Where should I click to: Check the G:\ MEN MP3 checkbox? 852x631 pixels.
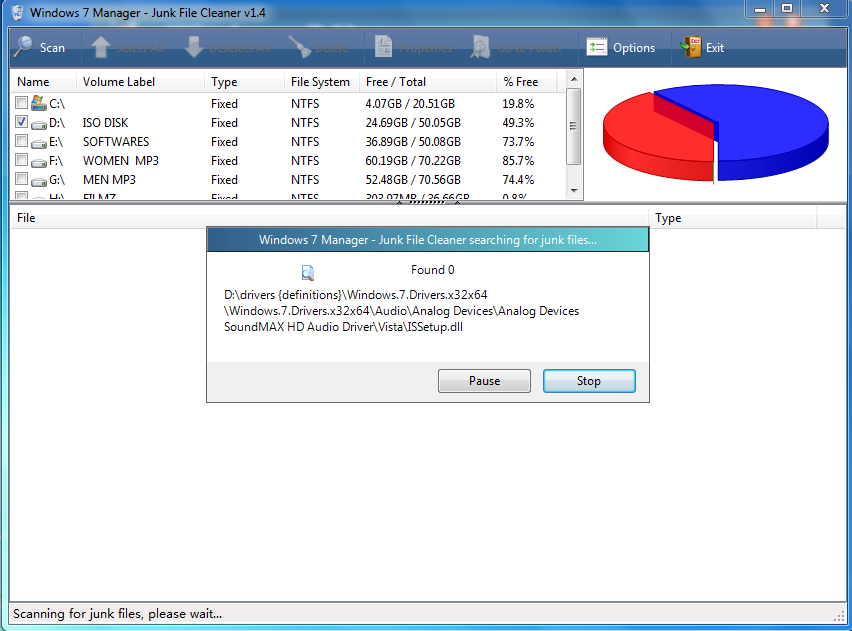(x=21, y=179)
